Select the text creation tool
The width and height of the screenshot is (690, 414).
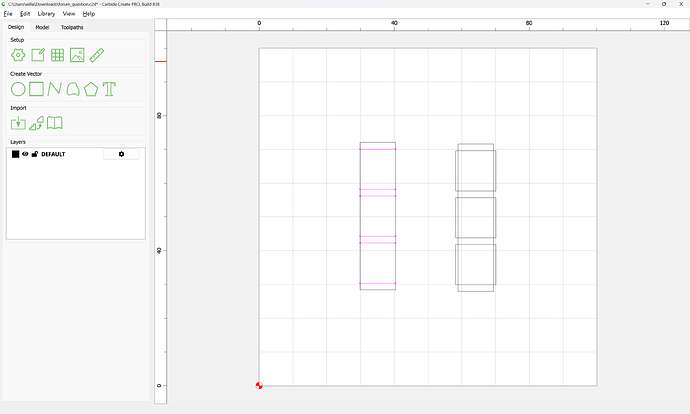click(x=109, y=89)
